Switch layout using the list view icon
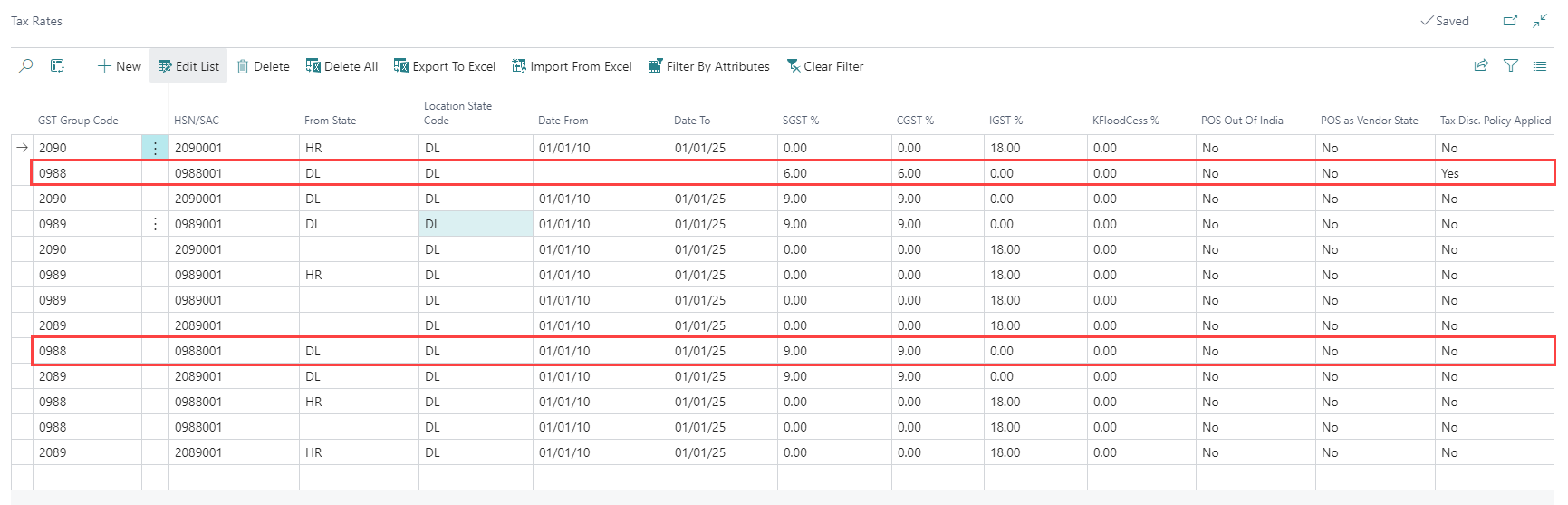The height and width of the screenshot is (505, 1568). tap(1540, 66)
